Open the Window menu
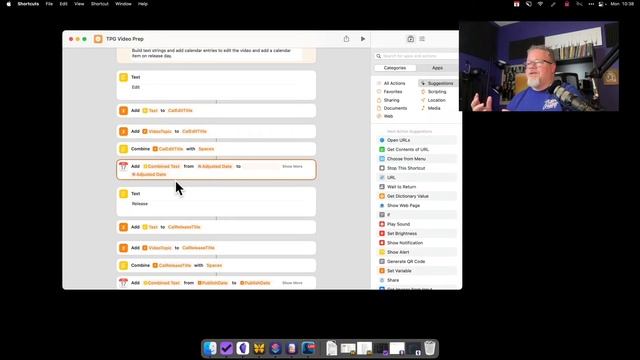Viewport: 640px width, 360px height. pyautogui.click(x=123, y=4)
